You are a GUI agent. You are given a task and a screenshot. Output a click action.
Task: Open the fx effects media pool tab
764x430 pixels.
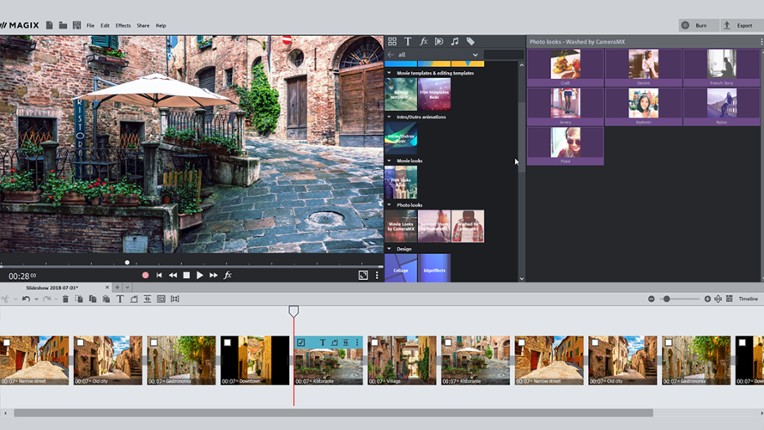423,42
